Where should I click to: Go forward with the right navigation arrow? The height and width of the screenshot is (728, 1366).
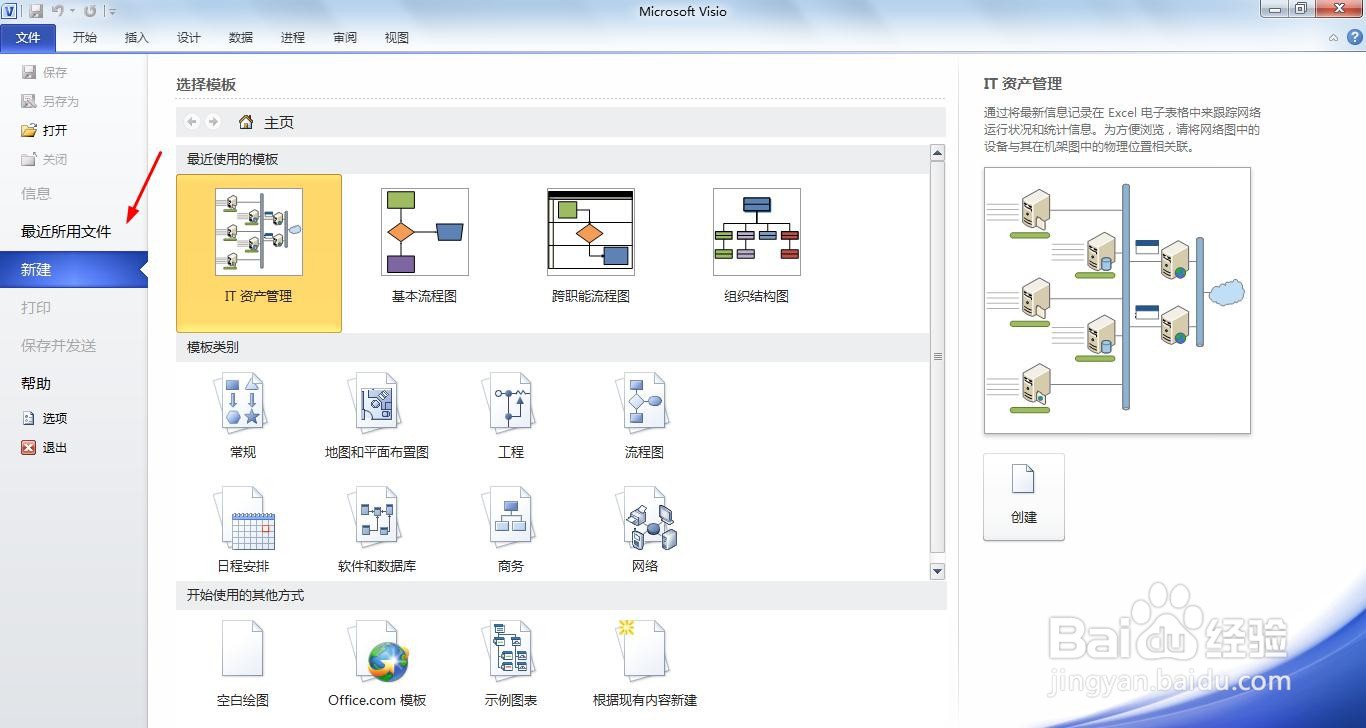(x=213, y=122)
